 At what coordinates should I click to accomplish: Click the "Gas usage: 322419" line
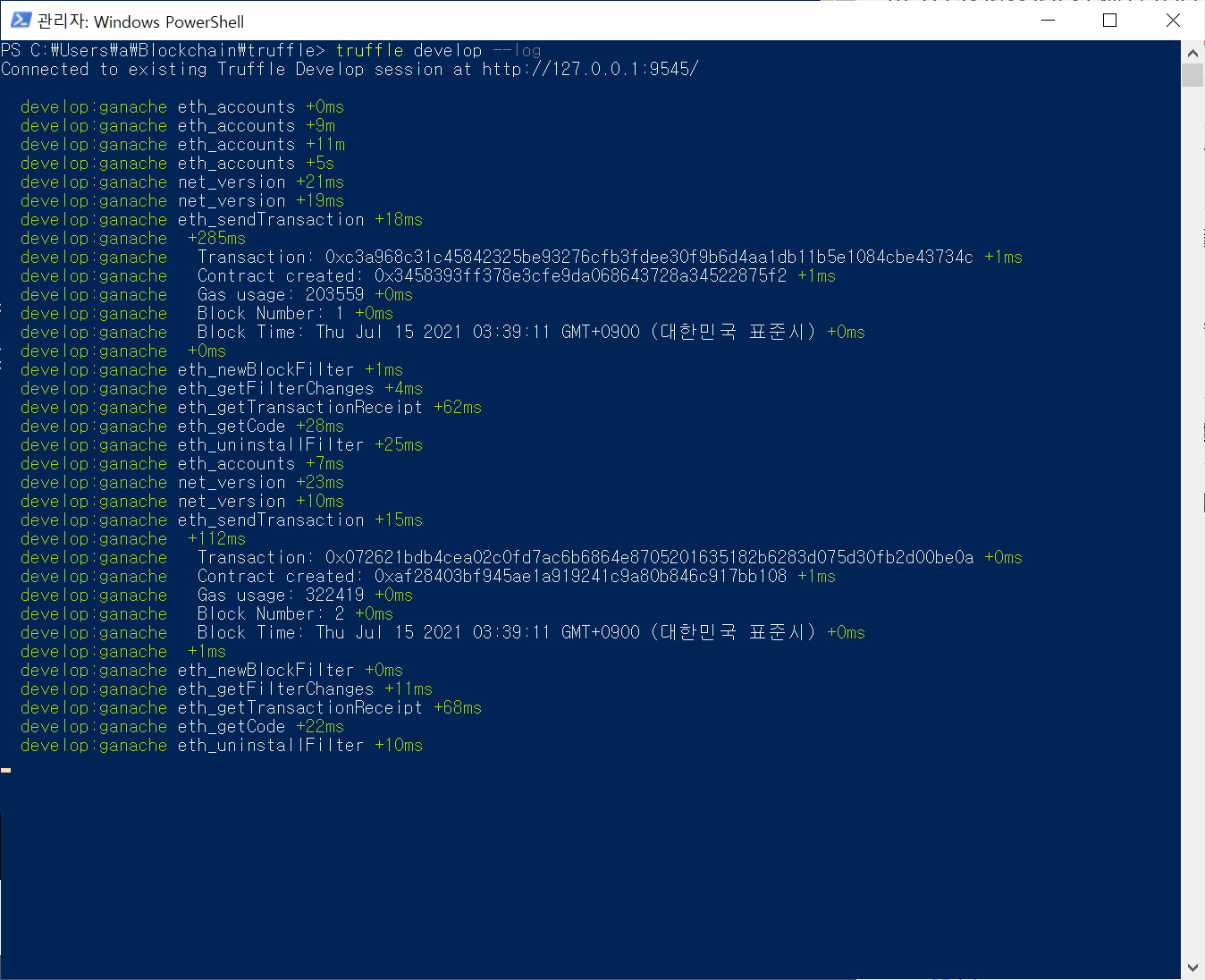[217, 595]
